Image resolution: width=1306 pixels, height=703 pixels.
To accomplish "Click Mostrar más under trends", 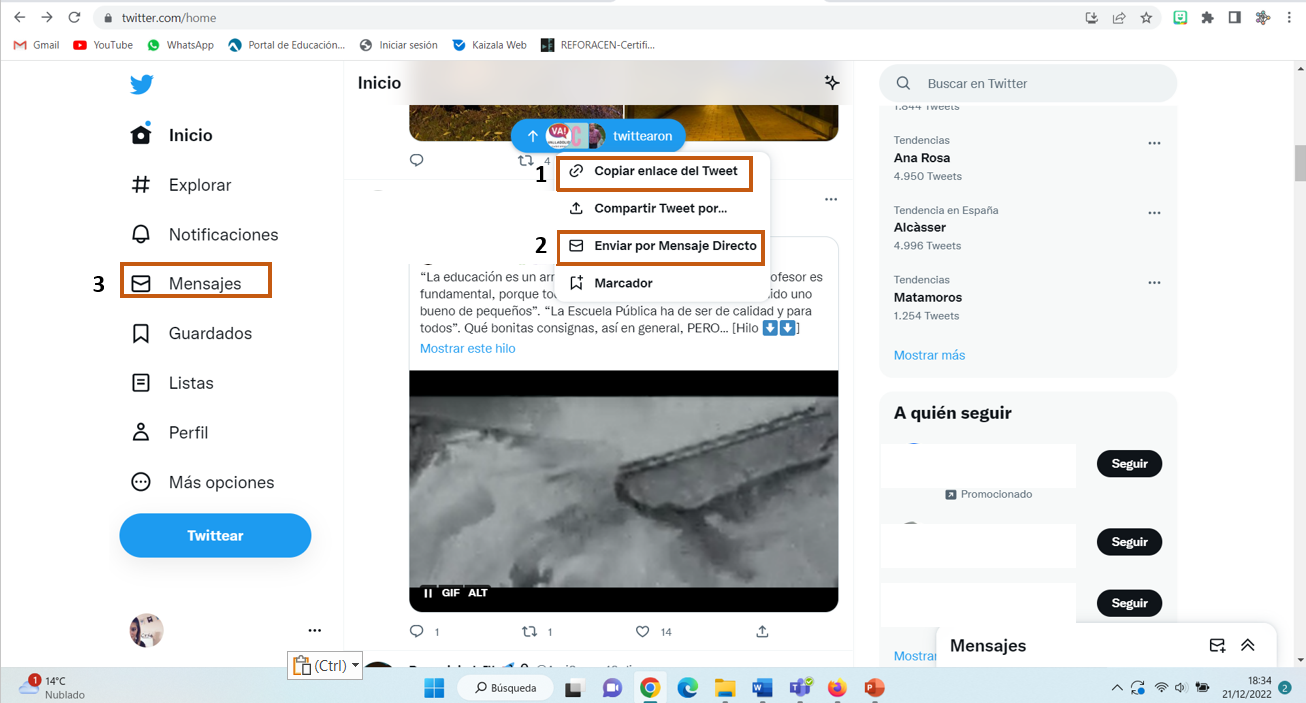I will pyautogui.click(x=929, y=355).
